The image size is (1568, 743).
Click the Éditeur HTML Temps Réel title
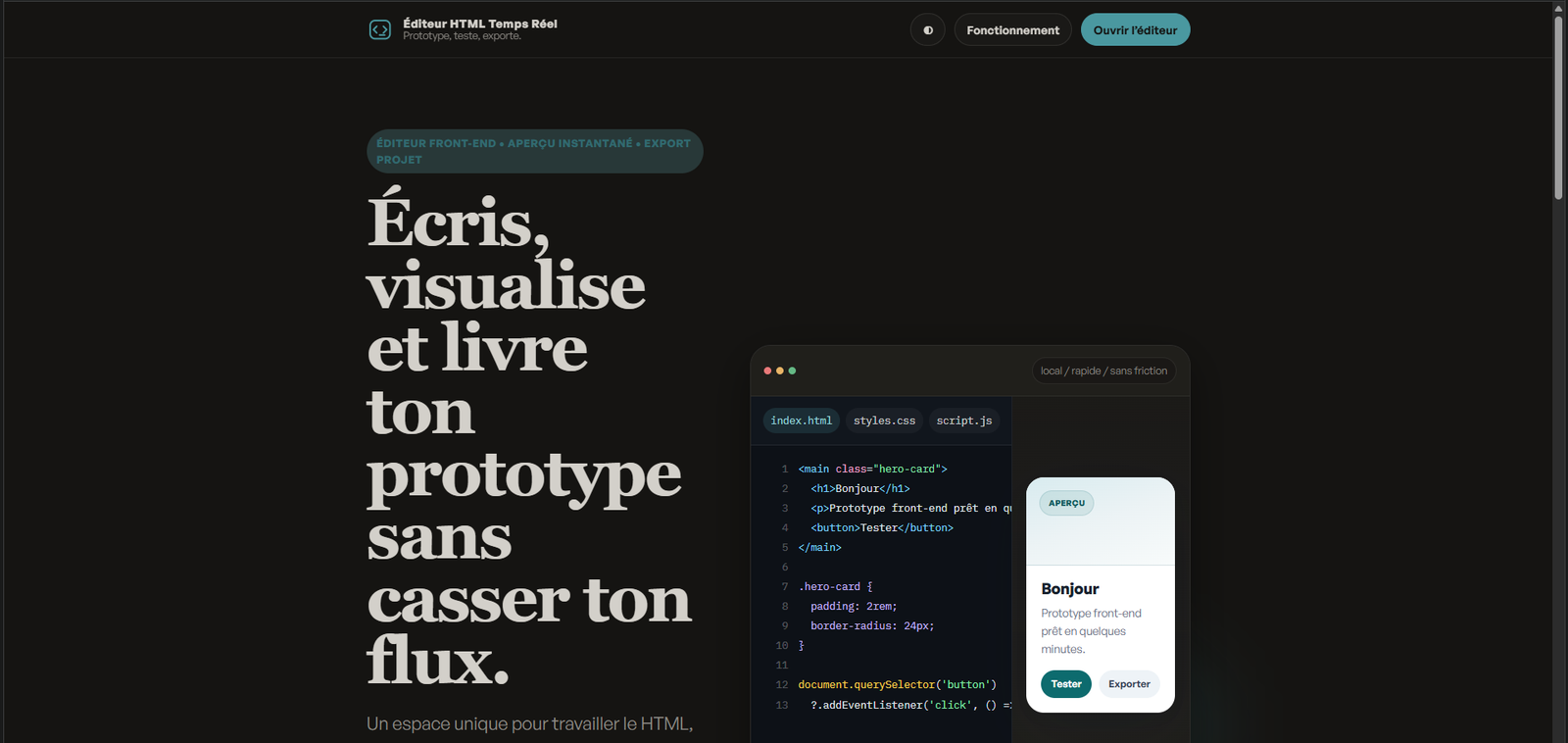click(x=480, y=24)
